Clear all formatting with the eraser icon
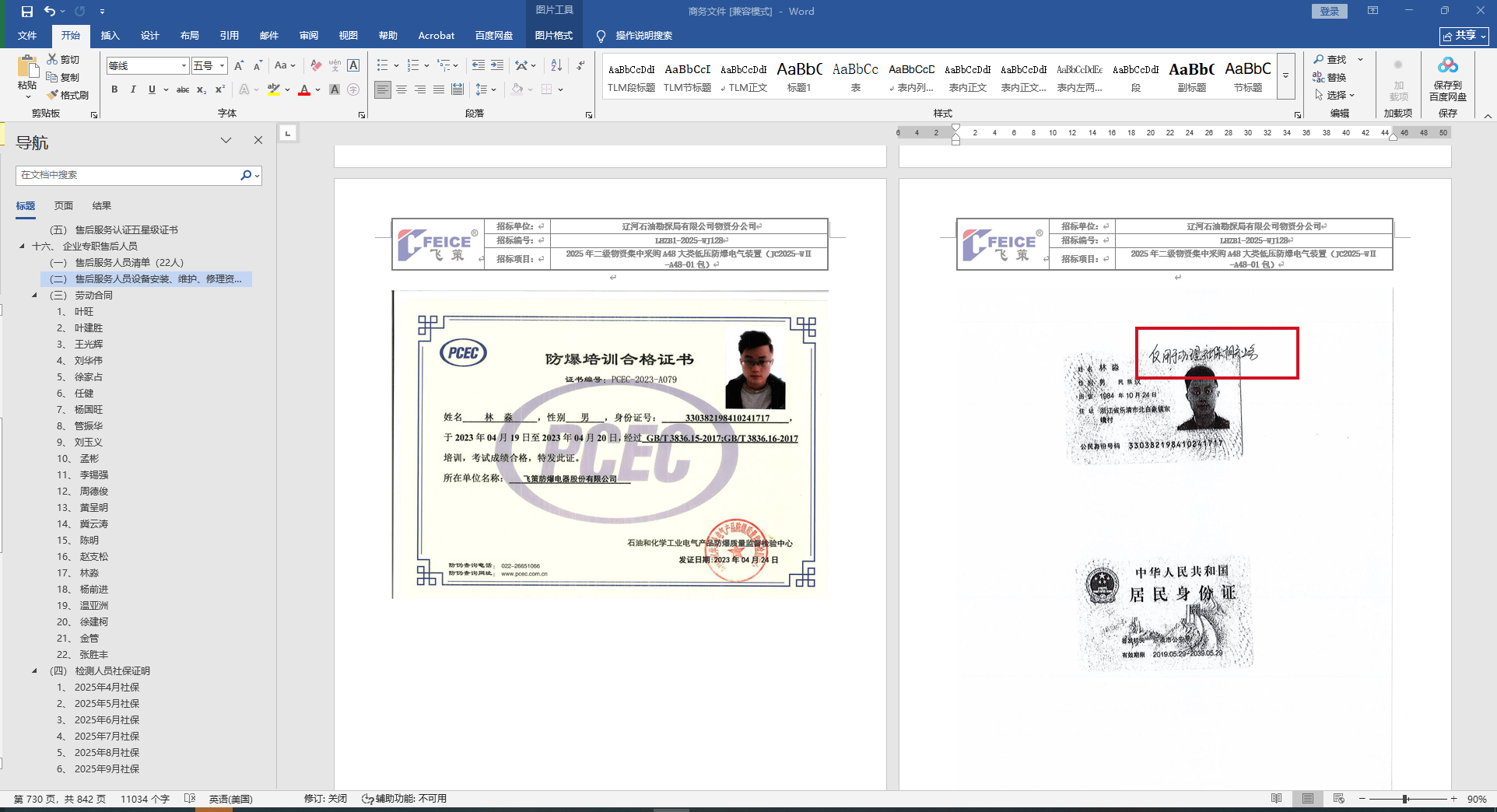This screenshot has height=812, width=1497. [316, 65]
